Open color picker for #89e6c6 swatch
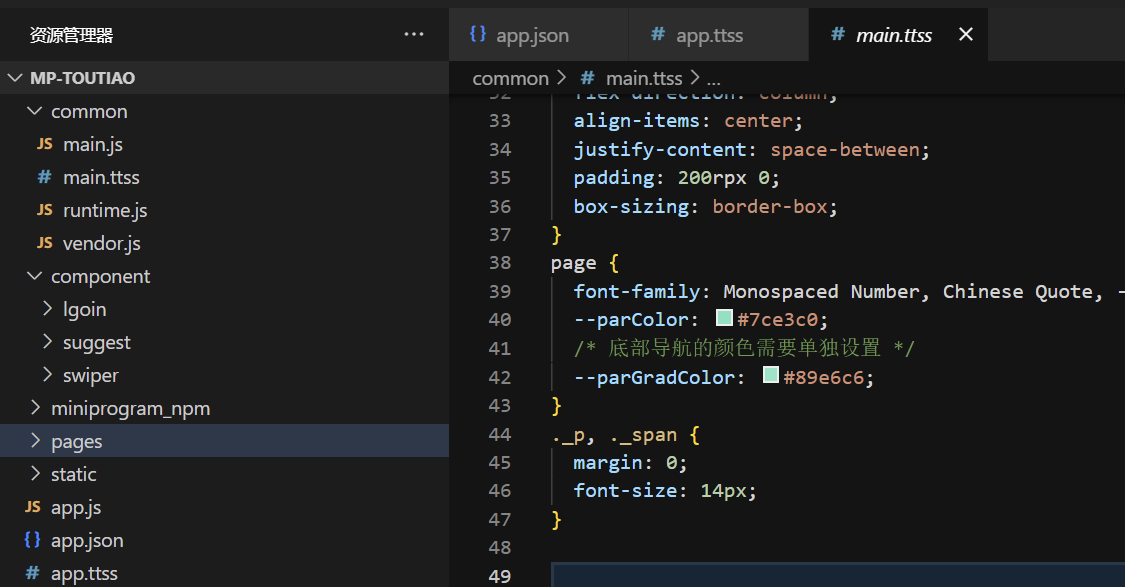The height and width of the screenshot is (587, 1125). [771, 376]
